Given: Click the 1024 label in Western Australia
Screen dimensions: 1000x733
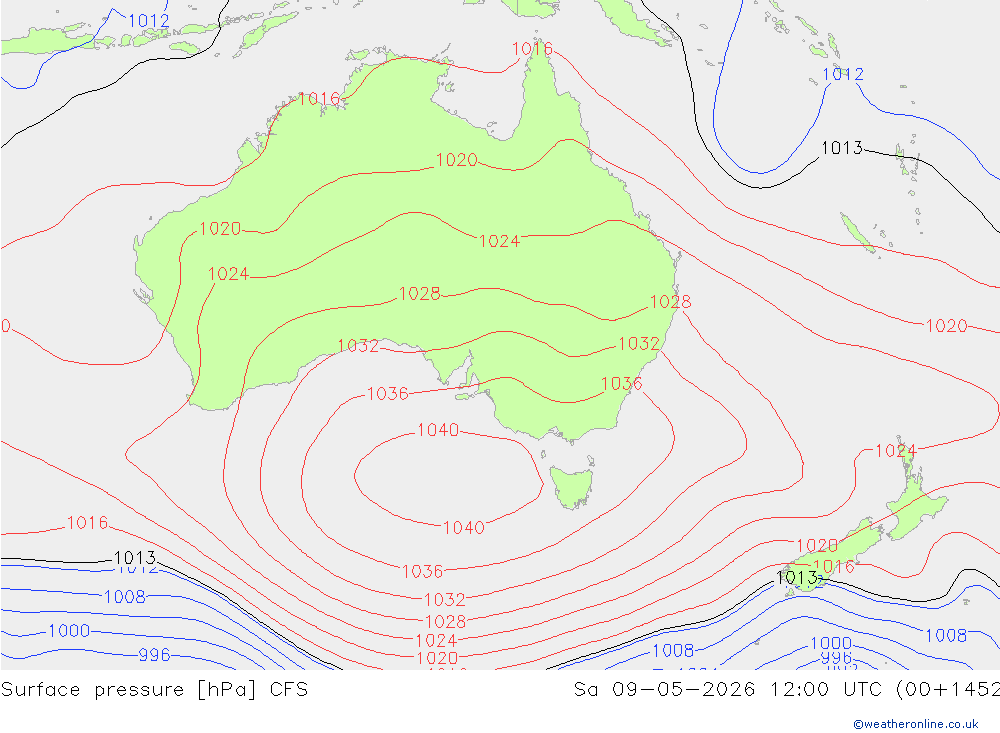Looking at the screenshot, I should [x=228, y=274].
